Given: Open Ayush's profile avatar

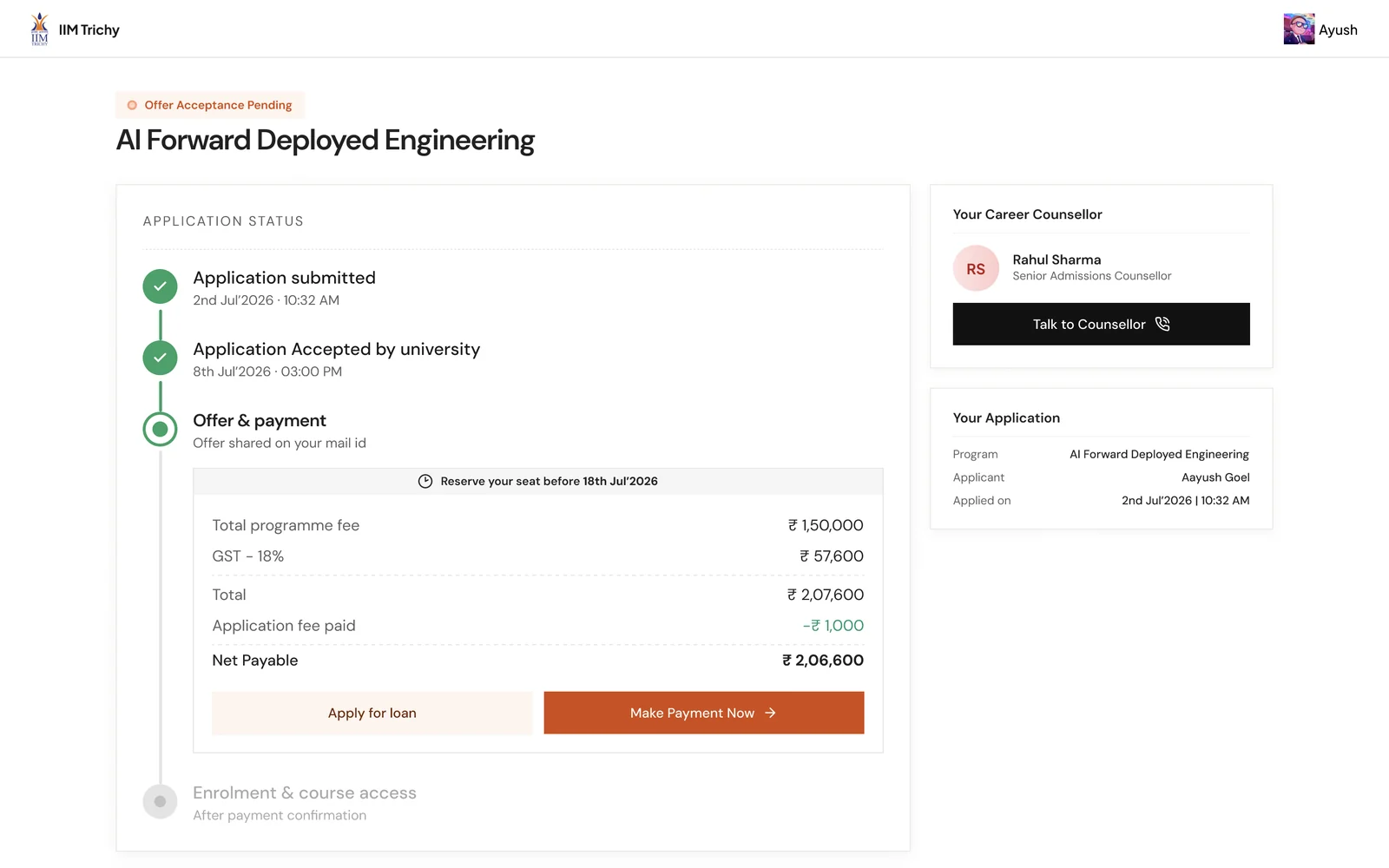Looking at the screenshot, I should 1299,30.
